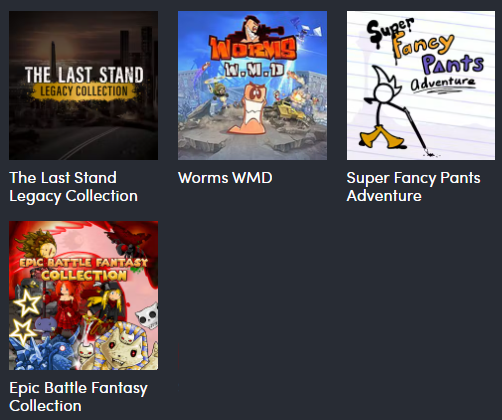Open The Last Stand Legacy Collection cover art
502x420 pixels.
[x=83, y=85]
